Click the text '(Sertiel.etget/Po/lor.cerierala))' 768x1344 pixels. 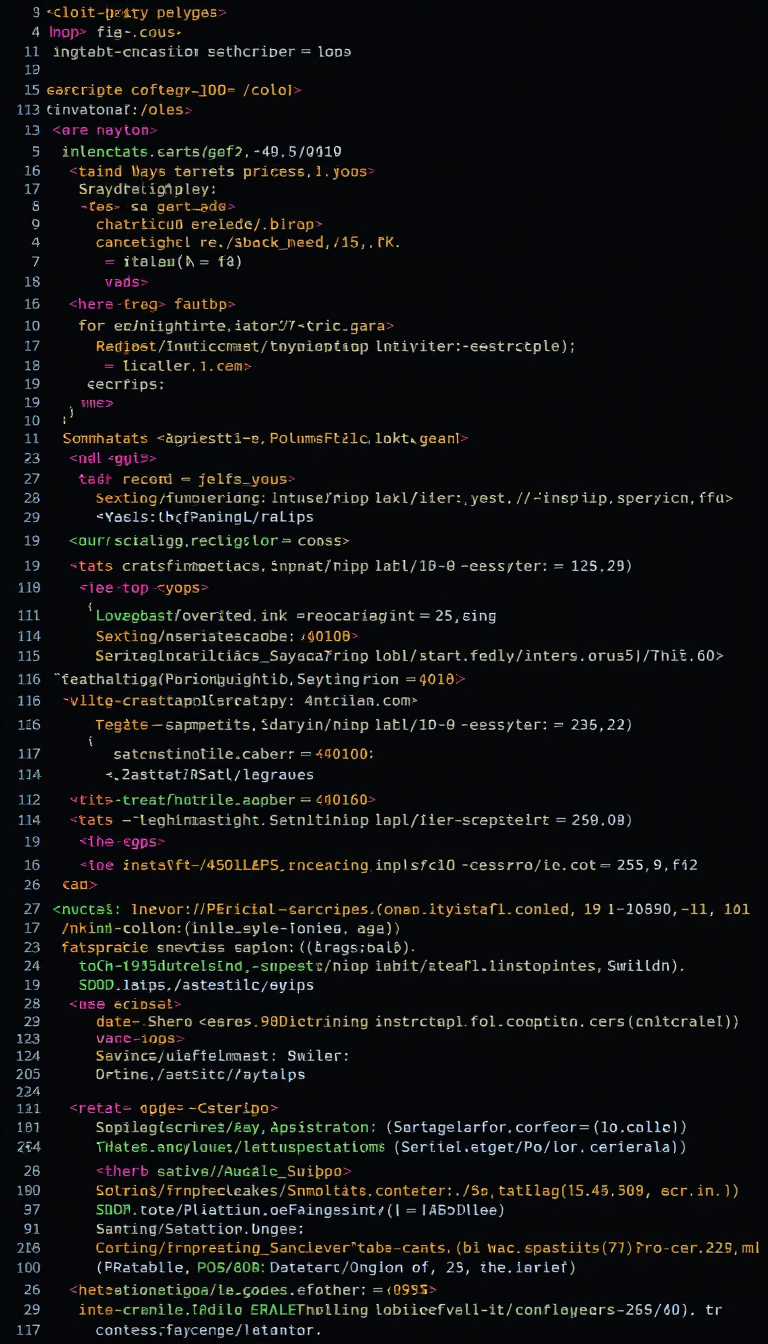coord(540,1147)
